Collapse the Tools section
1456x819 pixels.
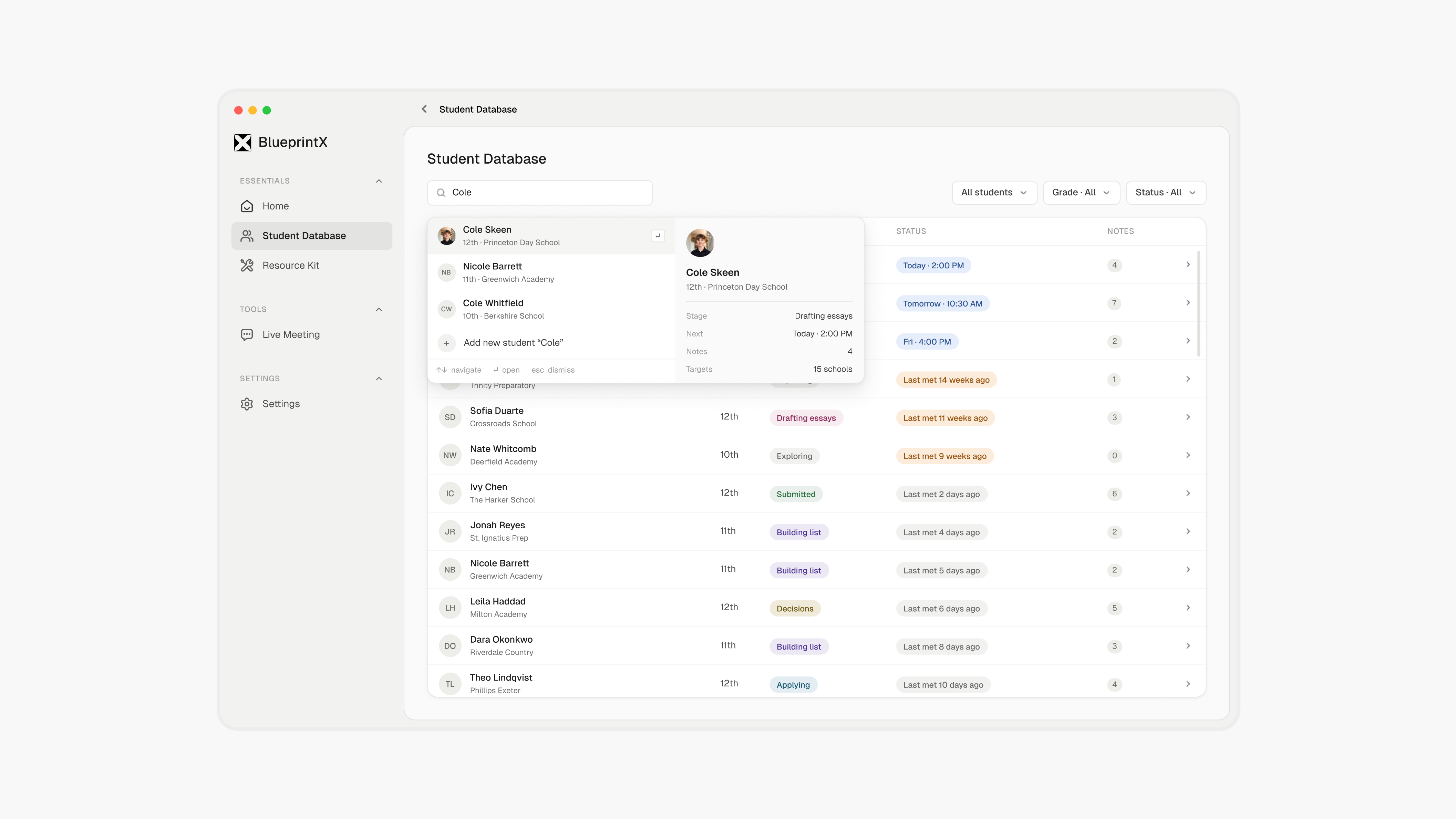pyautogui.click(x=379, y=309)
